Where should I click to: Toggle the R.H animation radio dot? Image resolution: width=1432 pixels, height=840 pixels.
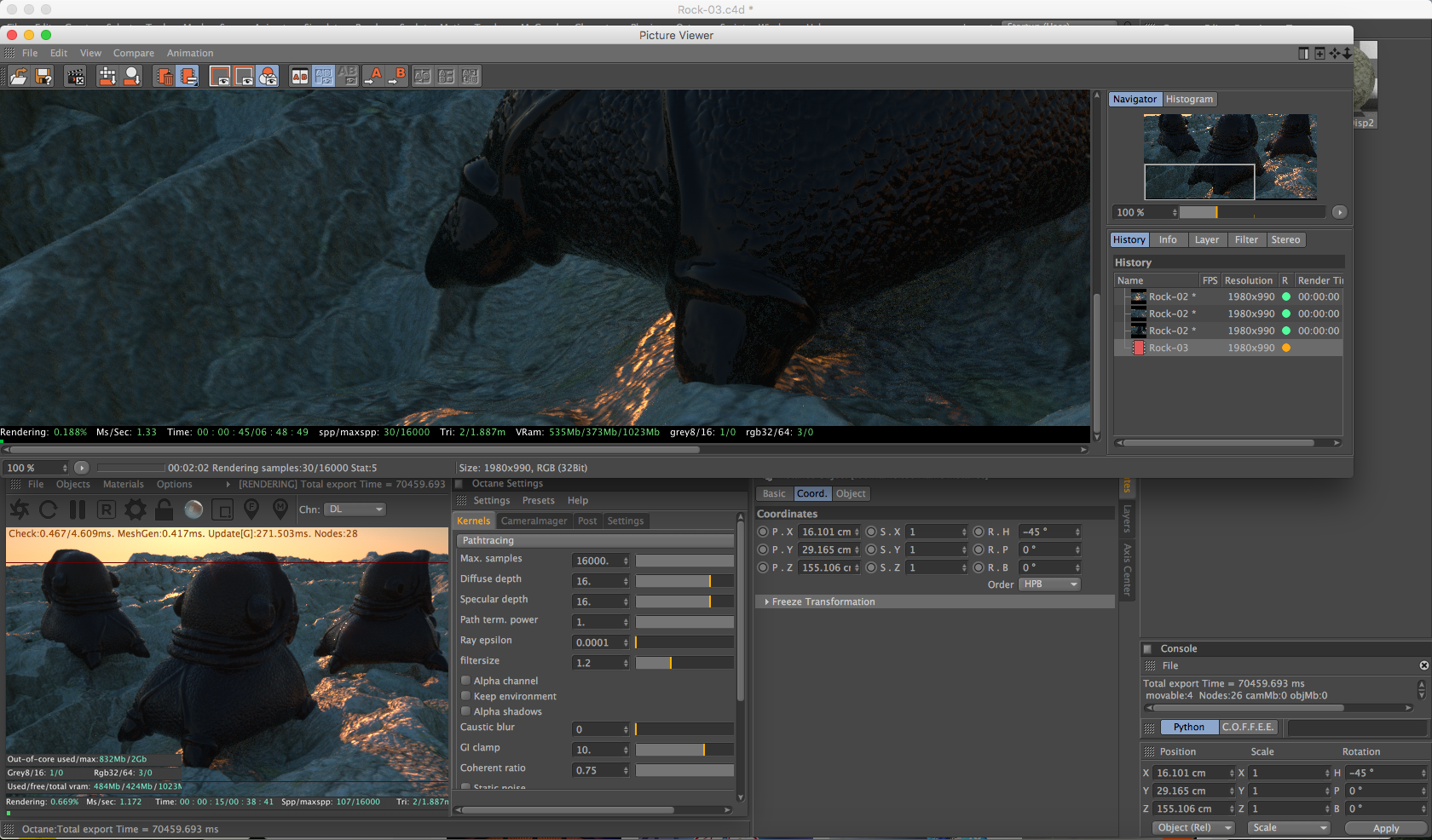(x=979, y=532)
